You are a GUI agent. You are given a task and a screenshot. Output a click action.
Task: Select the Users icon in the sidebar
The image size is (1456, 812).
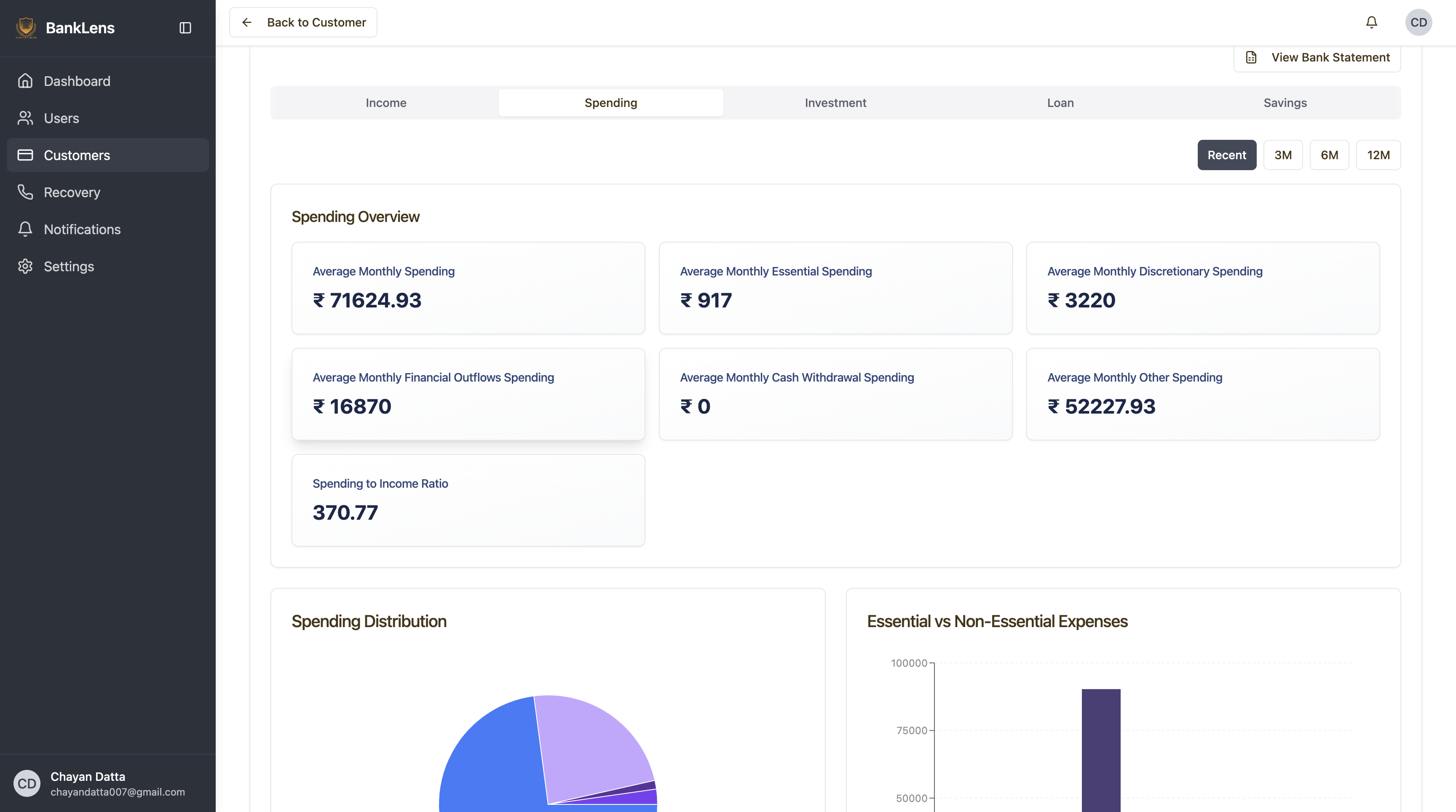click(25, 118)
